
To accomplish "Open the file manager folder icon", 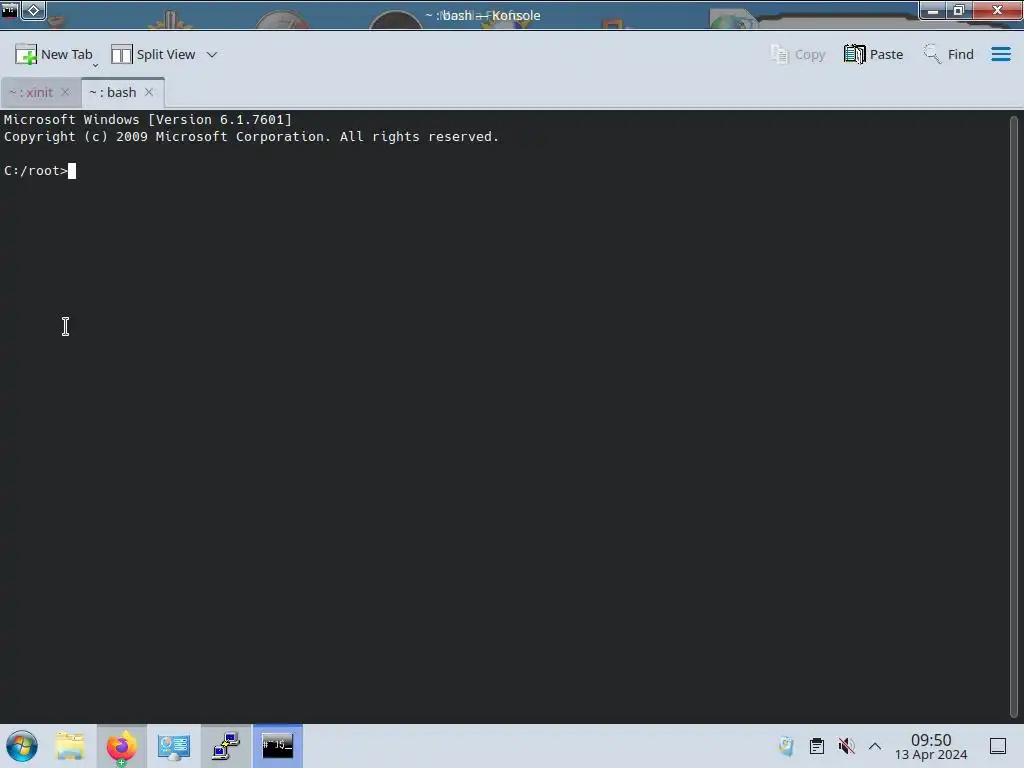I will 70,746.
